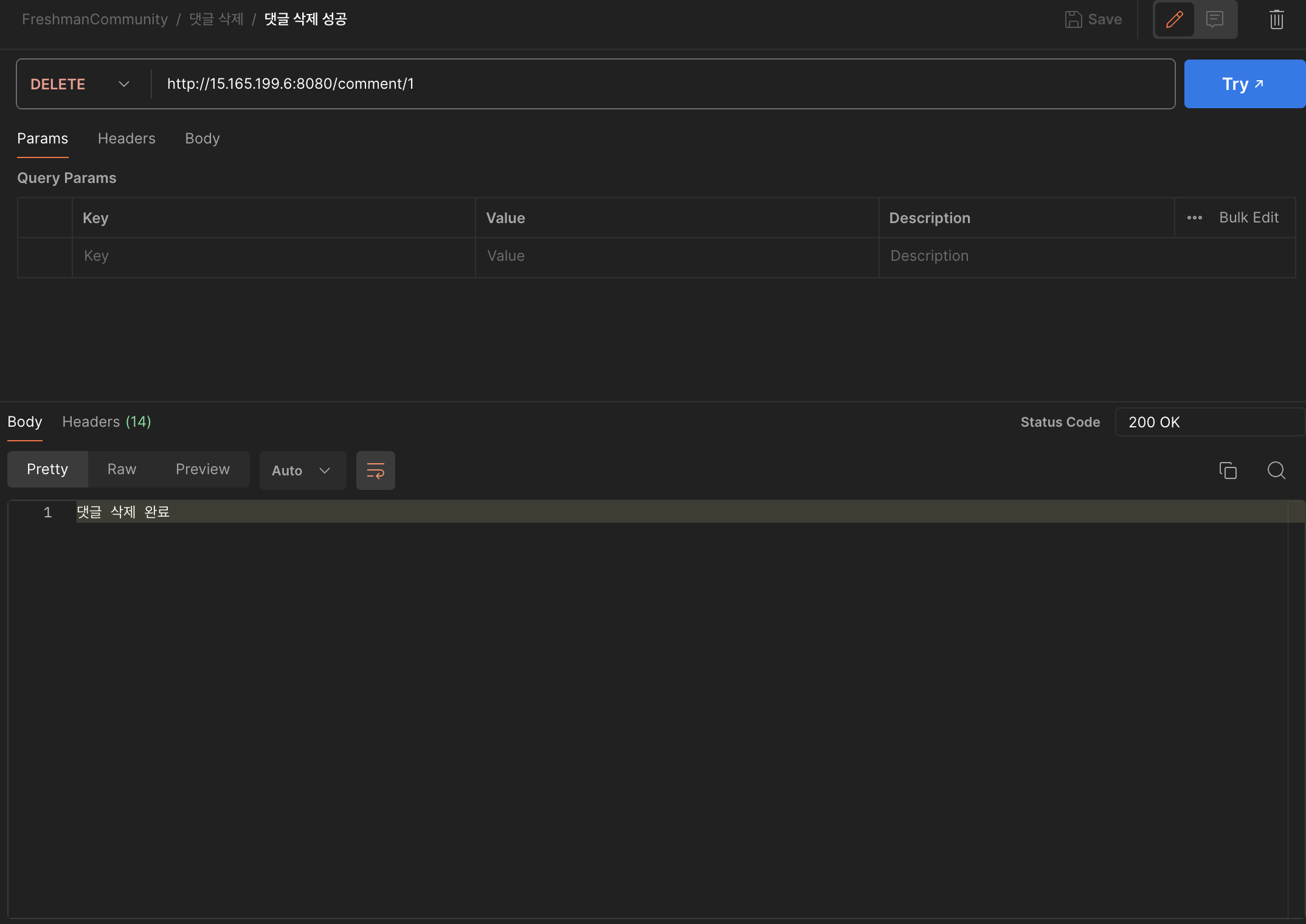1306x924 pixels.
Task: Click the request URL input field
Action: [x=663, y=84]
